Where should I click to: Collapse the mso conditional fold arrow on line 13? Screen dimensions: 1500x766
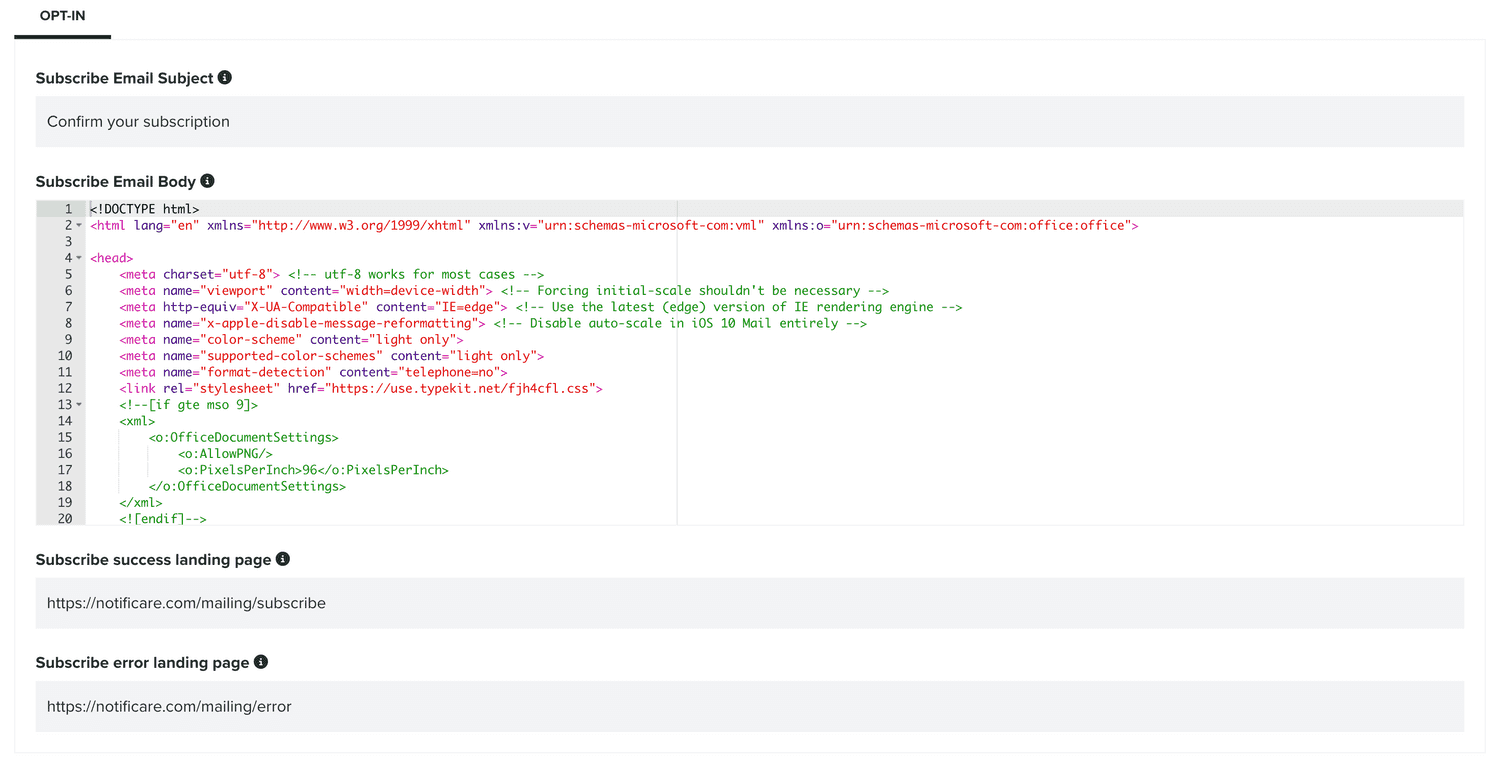point(79,405)
